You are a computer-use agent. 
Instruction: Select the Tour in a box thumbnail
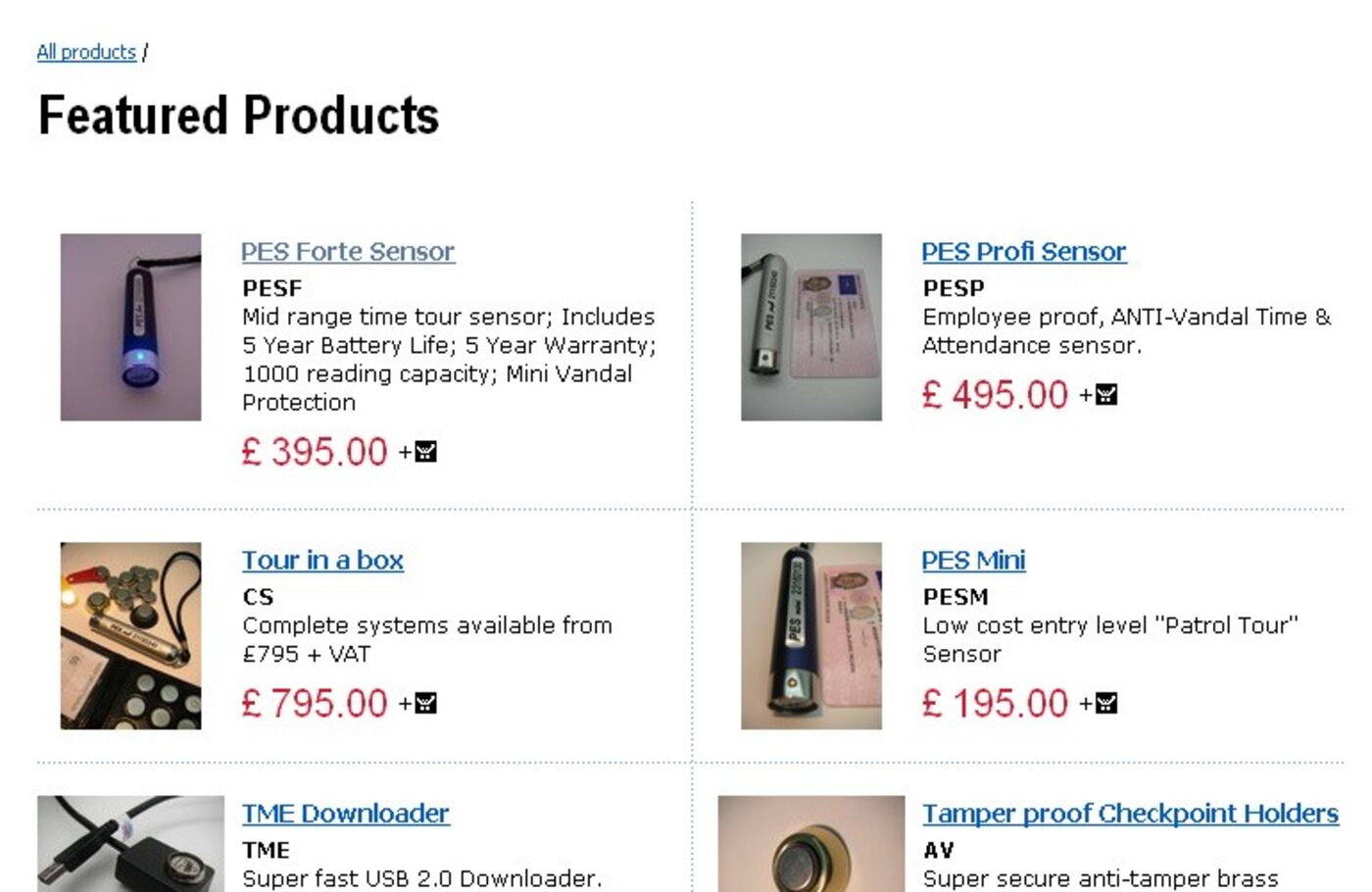pos(130,635)
